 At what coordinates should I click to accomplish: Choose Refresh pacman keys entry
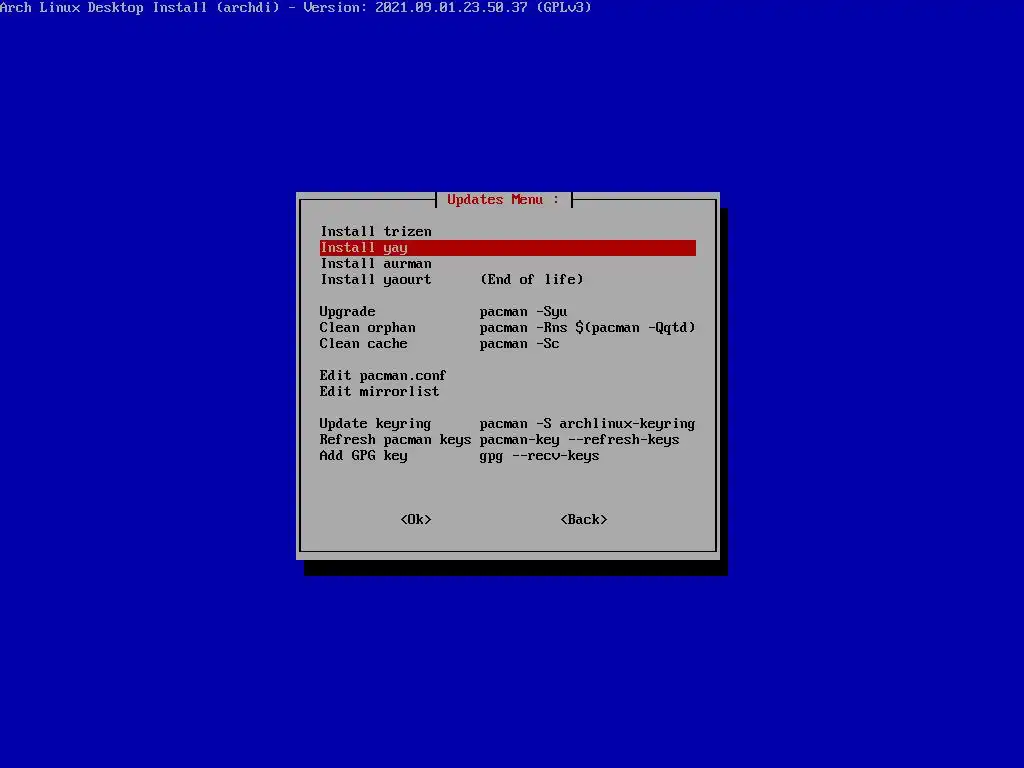pos(507,440)
